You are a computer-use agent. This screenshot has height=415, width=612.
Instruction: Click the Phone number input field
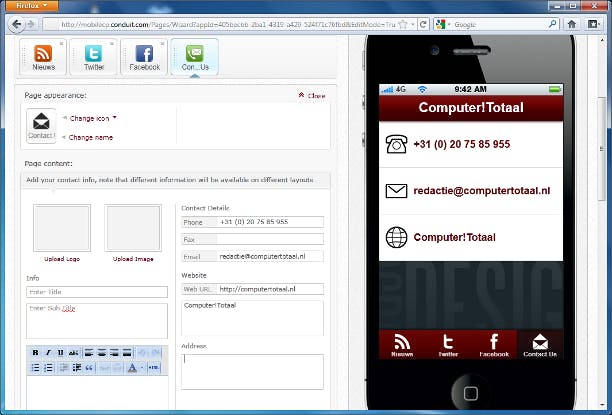[x=270, y=222]
